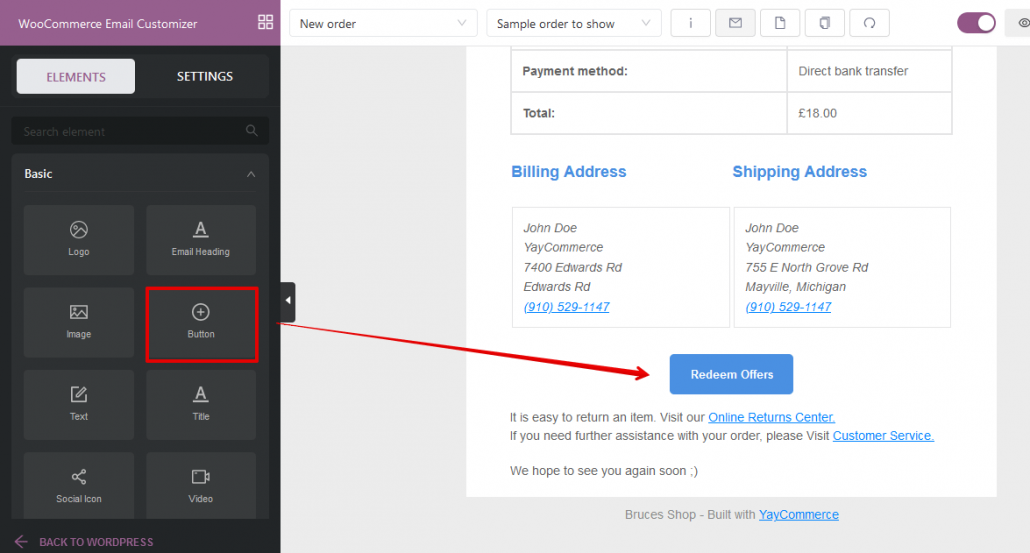Add the Text element
The width and height of the screenshot is (1030, 553).
tap(79, 405)
